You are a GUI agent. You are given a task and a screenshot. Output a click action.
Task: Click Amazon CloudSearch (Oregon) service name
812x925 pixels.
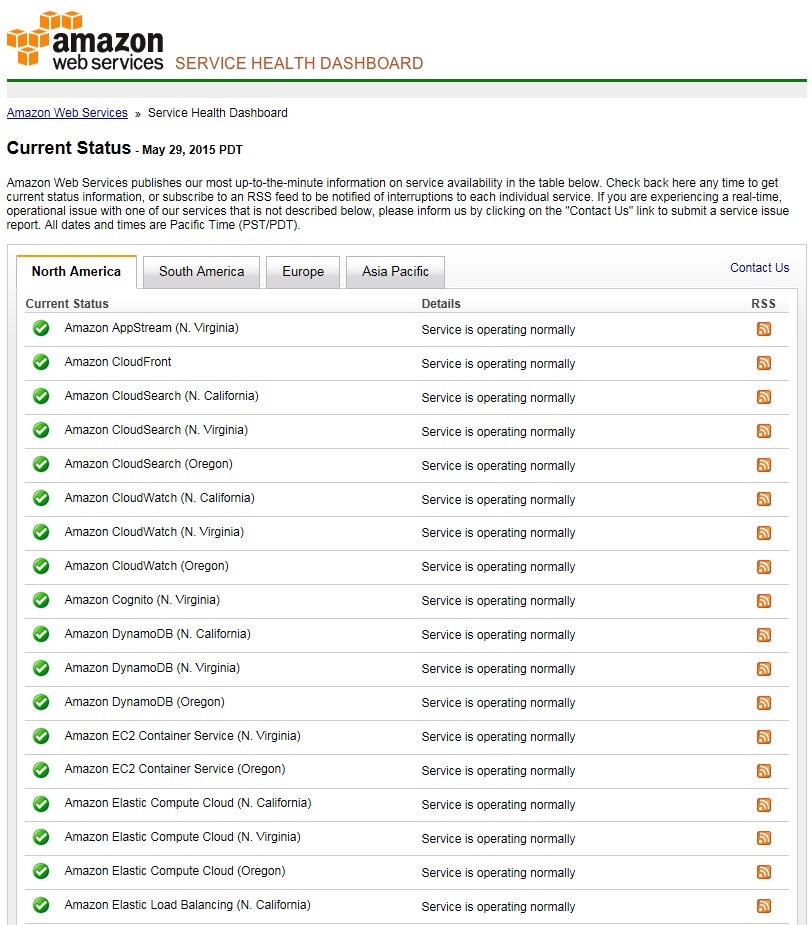[x=149, y=464]
